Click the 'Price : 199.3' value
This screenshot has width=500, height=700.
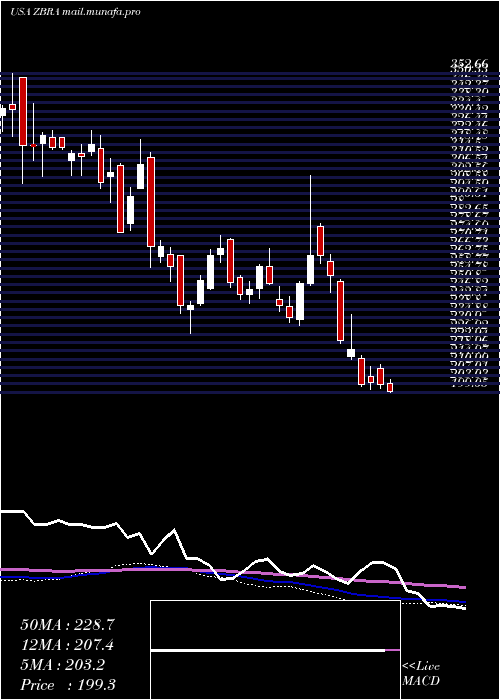68,685
